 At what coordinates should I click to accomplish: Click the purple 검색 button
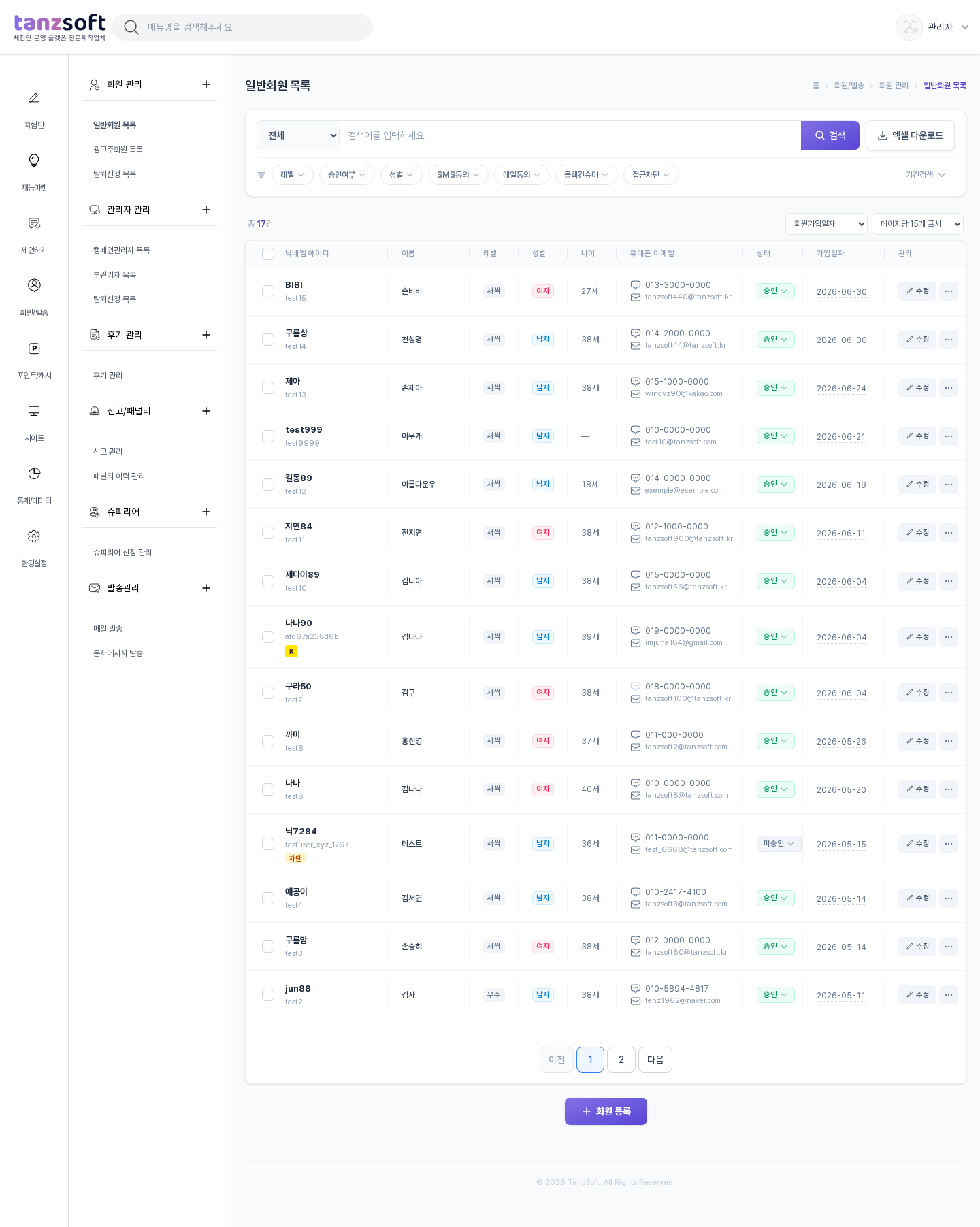(x=830, y=135)
